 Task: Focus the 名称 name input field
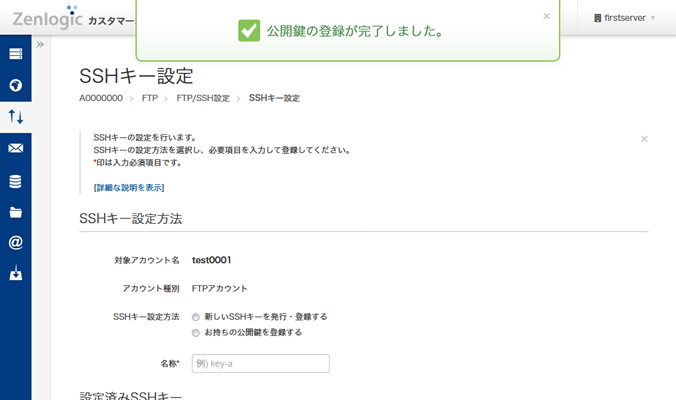(260, 363)
